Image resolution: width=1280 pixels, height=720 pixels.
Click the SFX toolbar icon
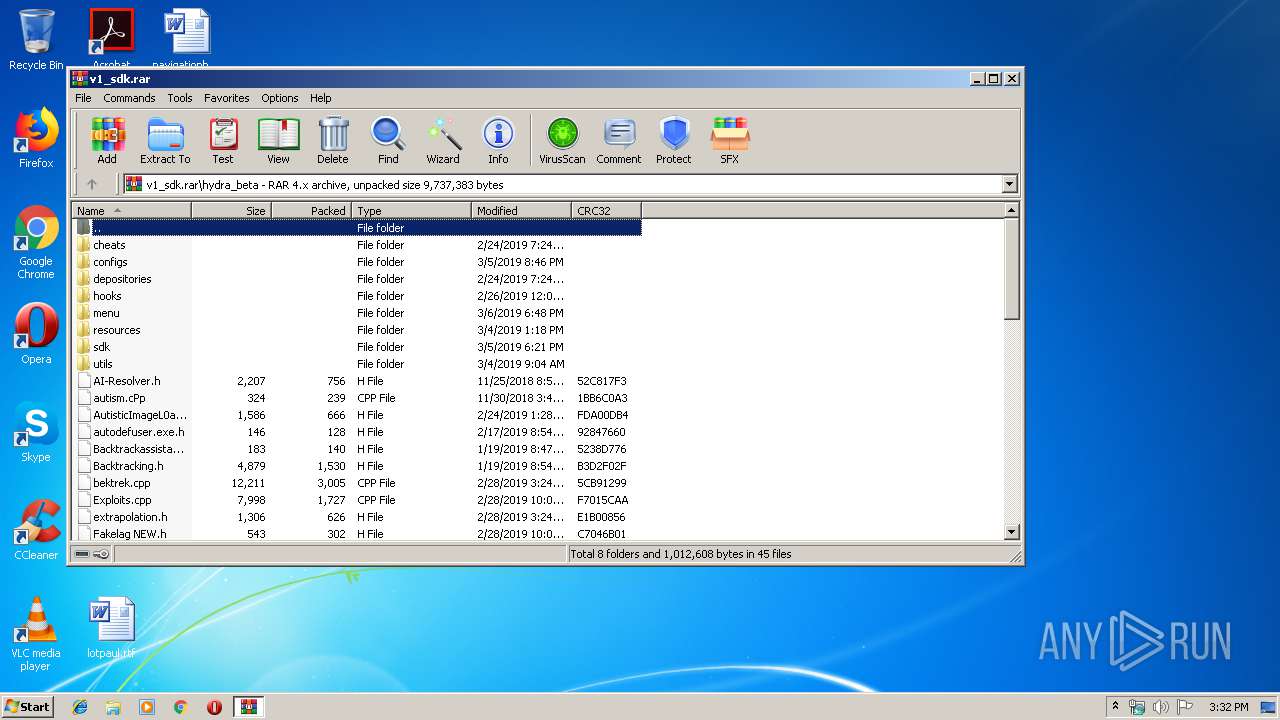point(730,141)
